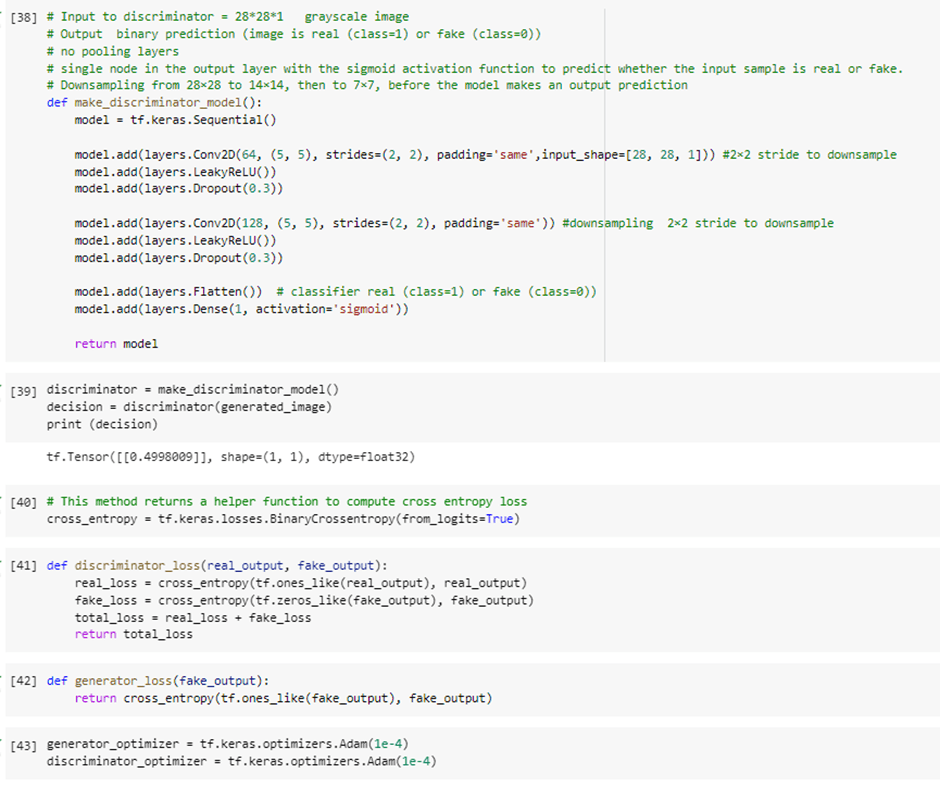Click the 'return model' line
The height and width of the screenshot is (786, 940).
pos(116,344)
